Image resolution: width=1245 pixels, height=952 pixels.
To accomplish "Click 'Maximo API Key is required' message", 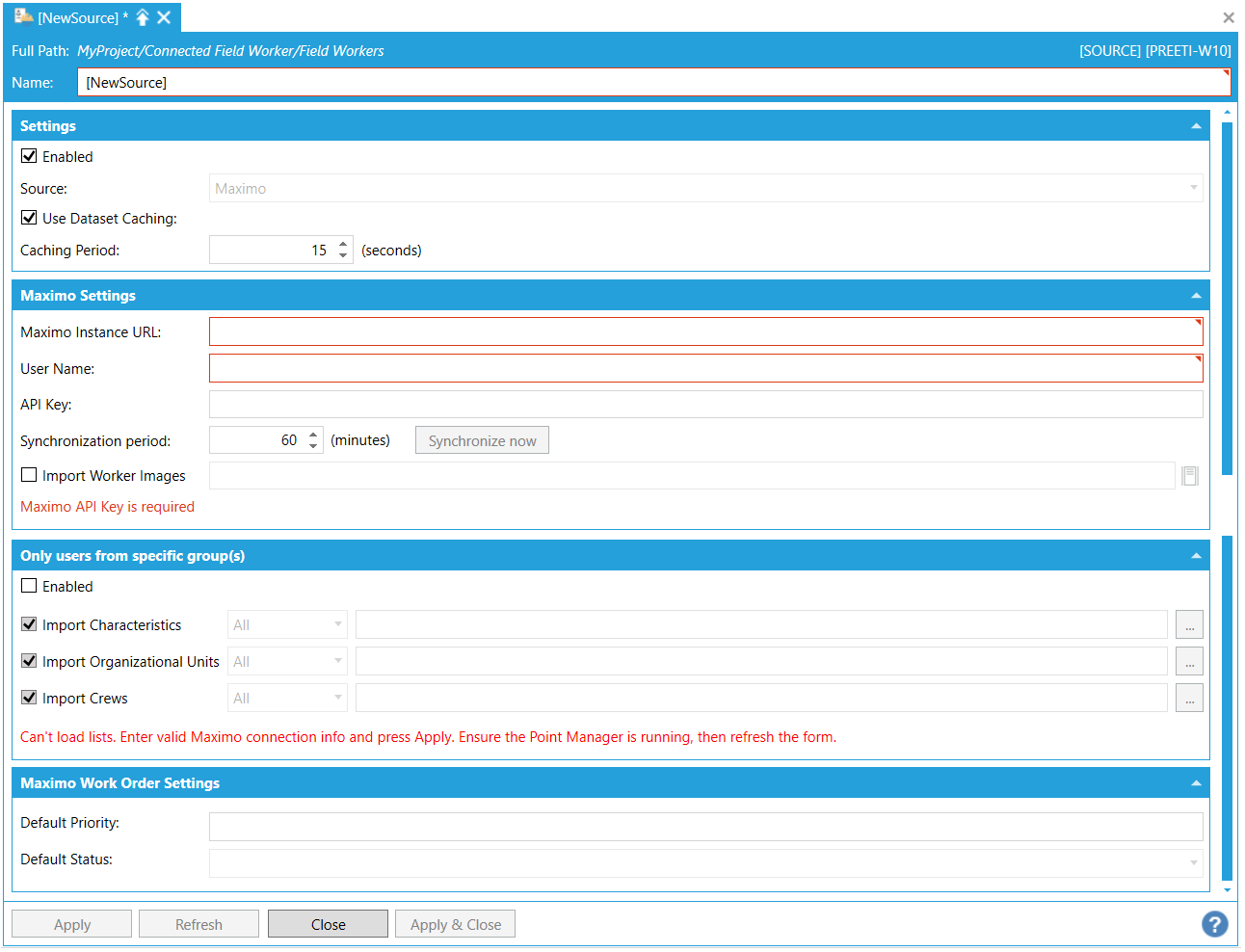I will point(107,506).
